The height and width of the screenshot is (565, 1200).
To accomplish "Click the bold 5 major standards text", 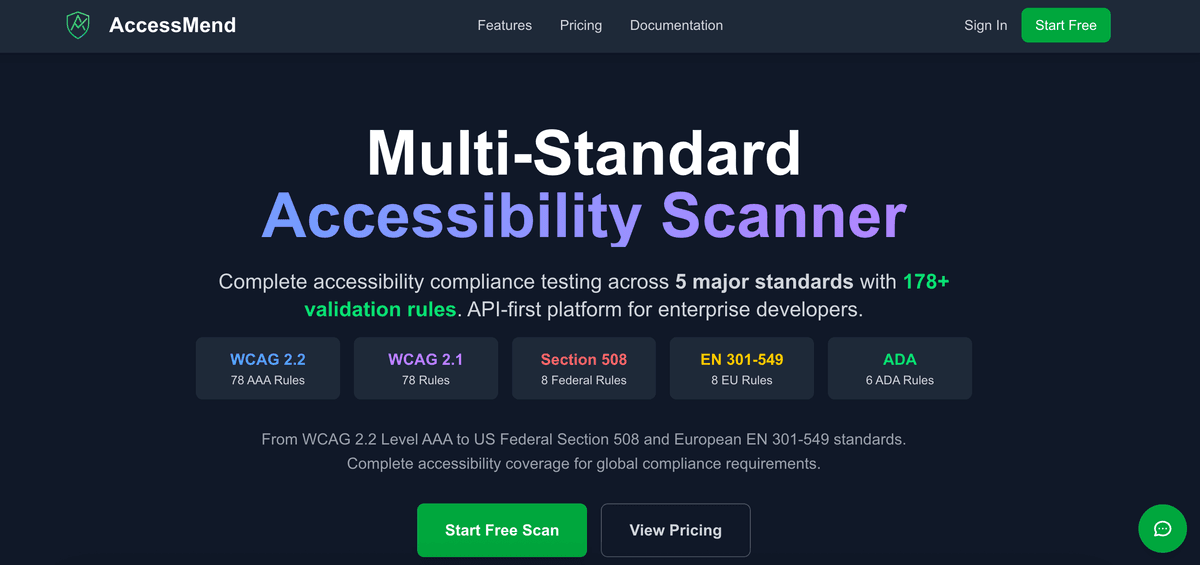I will pyautogui.click(x=764, y=282).
